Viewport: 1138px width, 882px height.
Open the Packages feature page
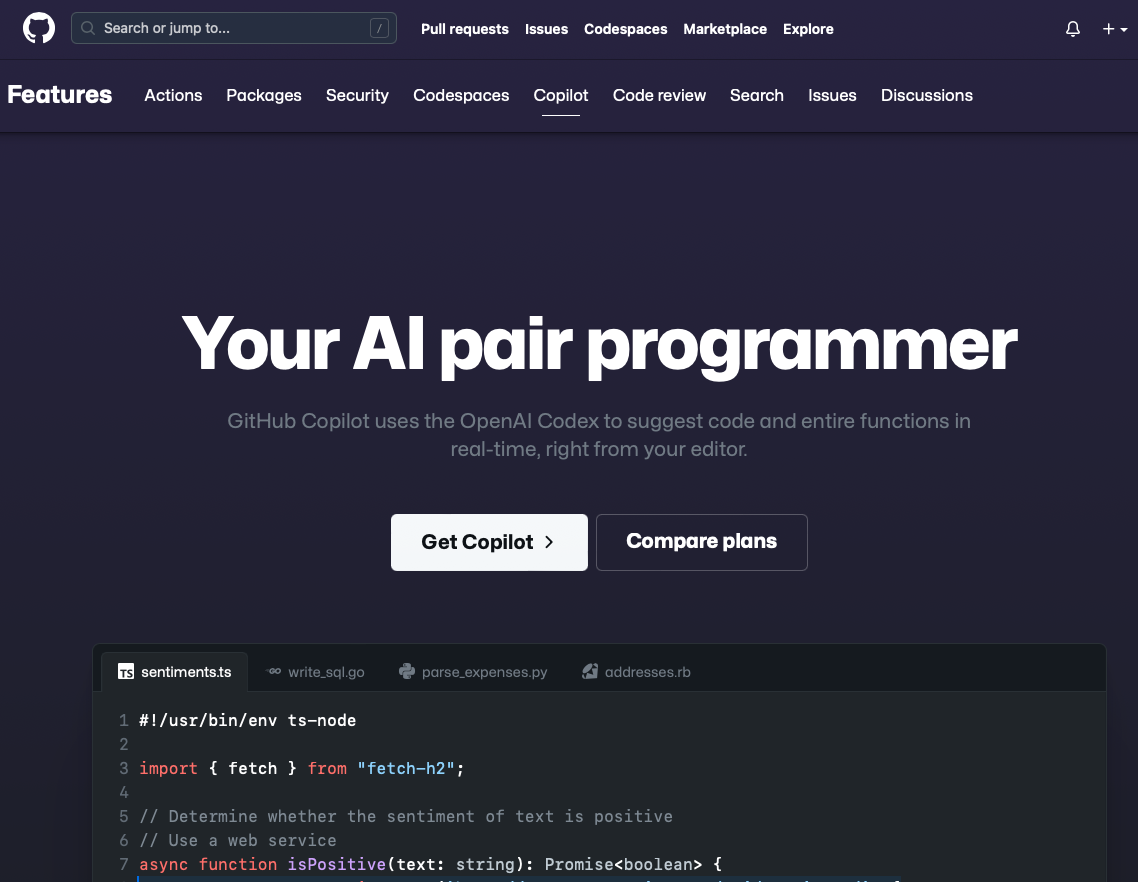coord(263,95)
